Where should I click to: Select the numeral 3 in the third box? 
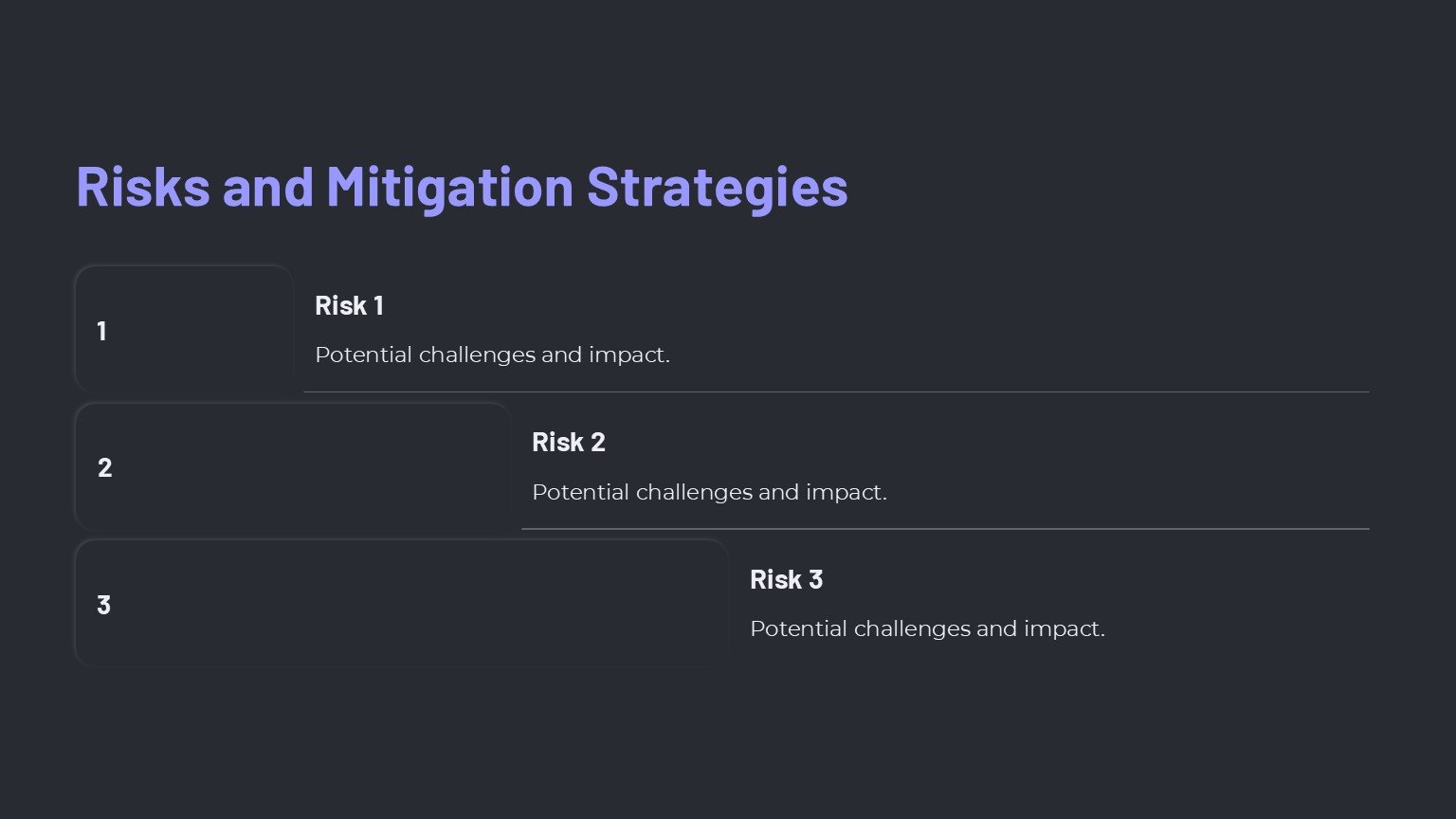(104, 605)
